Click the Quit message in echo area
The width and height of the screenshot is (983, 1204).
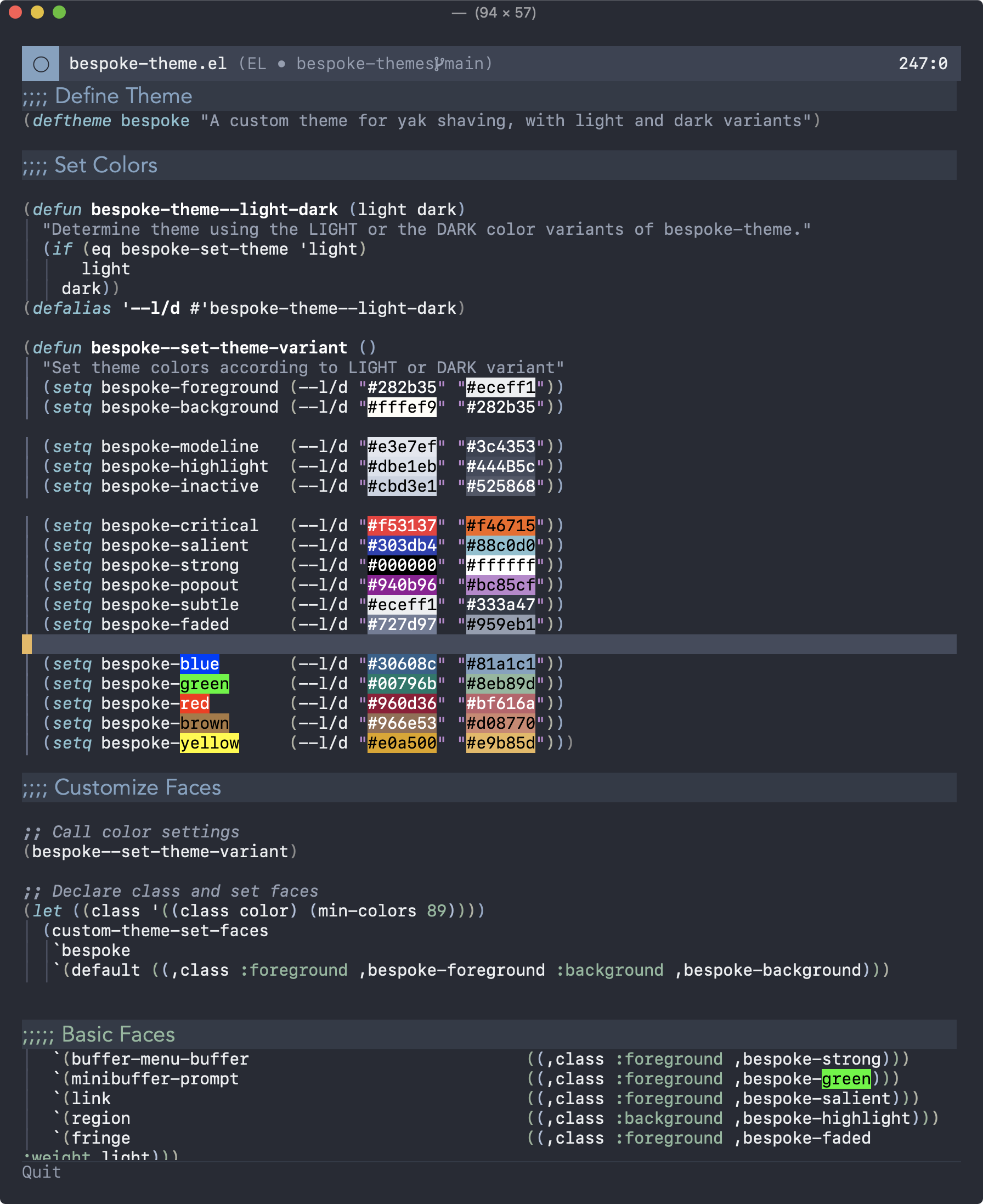point(42,1172)
